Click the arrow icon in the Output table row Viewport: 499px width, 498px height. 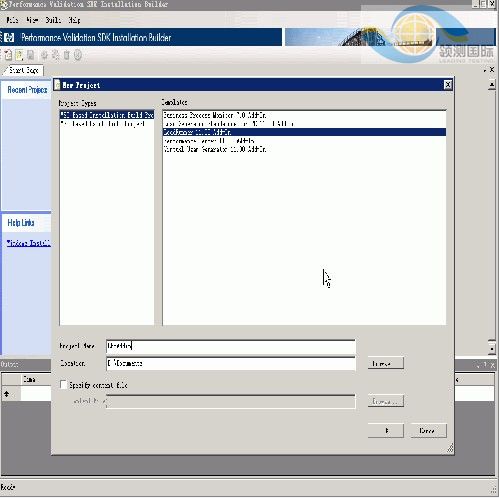point(6,394)
